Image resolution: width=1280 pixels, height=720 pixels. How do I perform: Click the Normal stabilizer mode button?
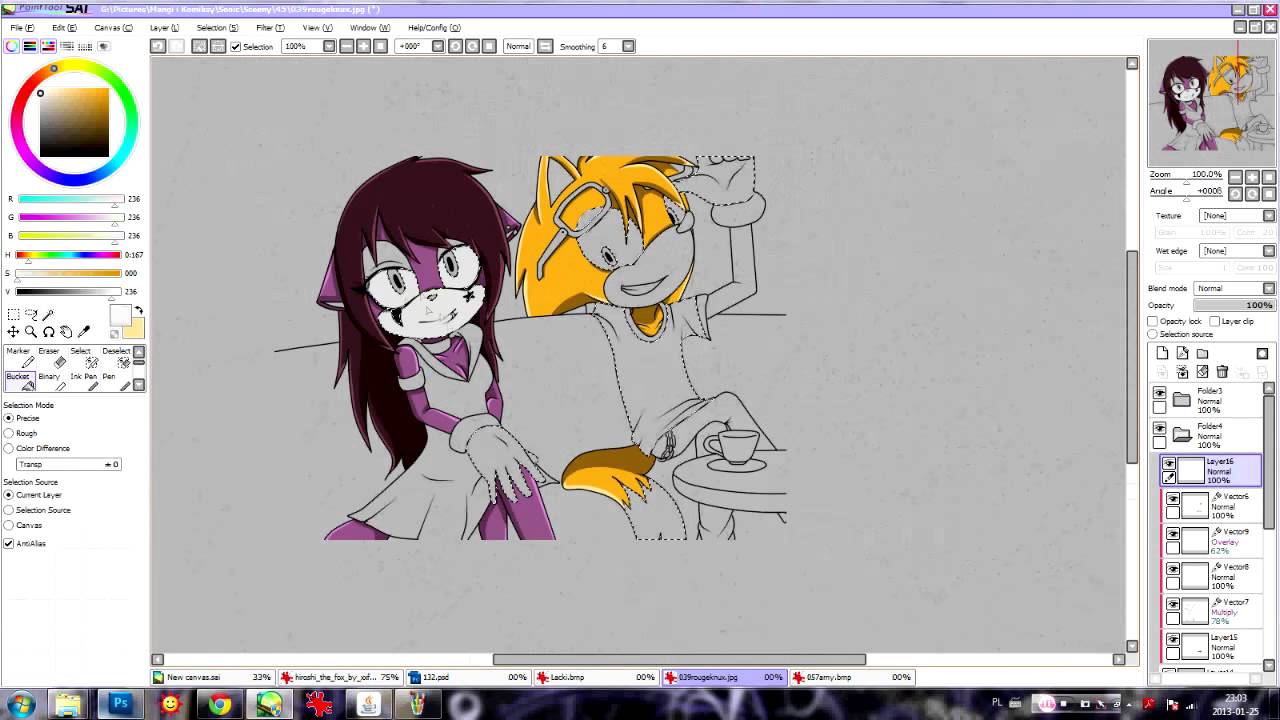pyautogui.click(x=518, y=46)
